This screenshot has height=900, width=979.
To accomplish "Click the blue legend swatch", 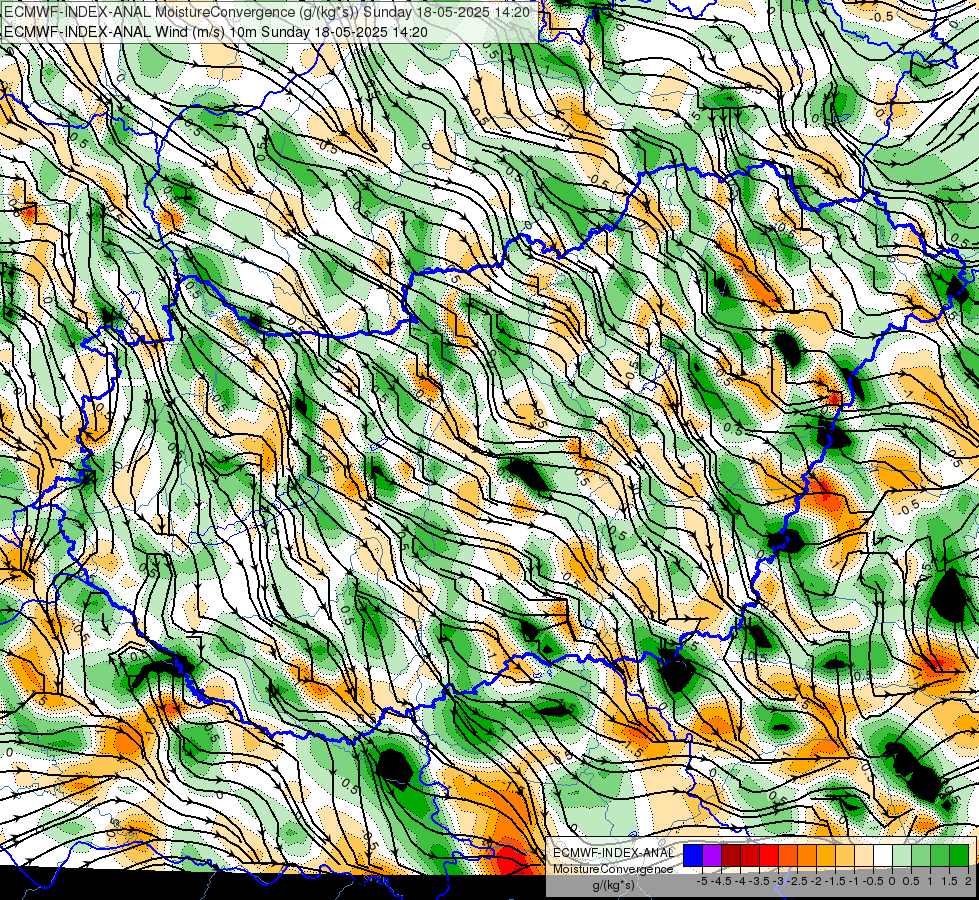I will coord(693,856).
